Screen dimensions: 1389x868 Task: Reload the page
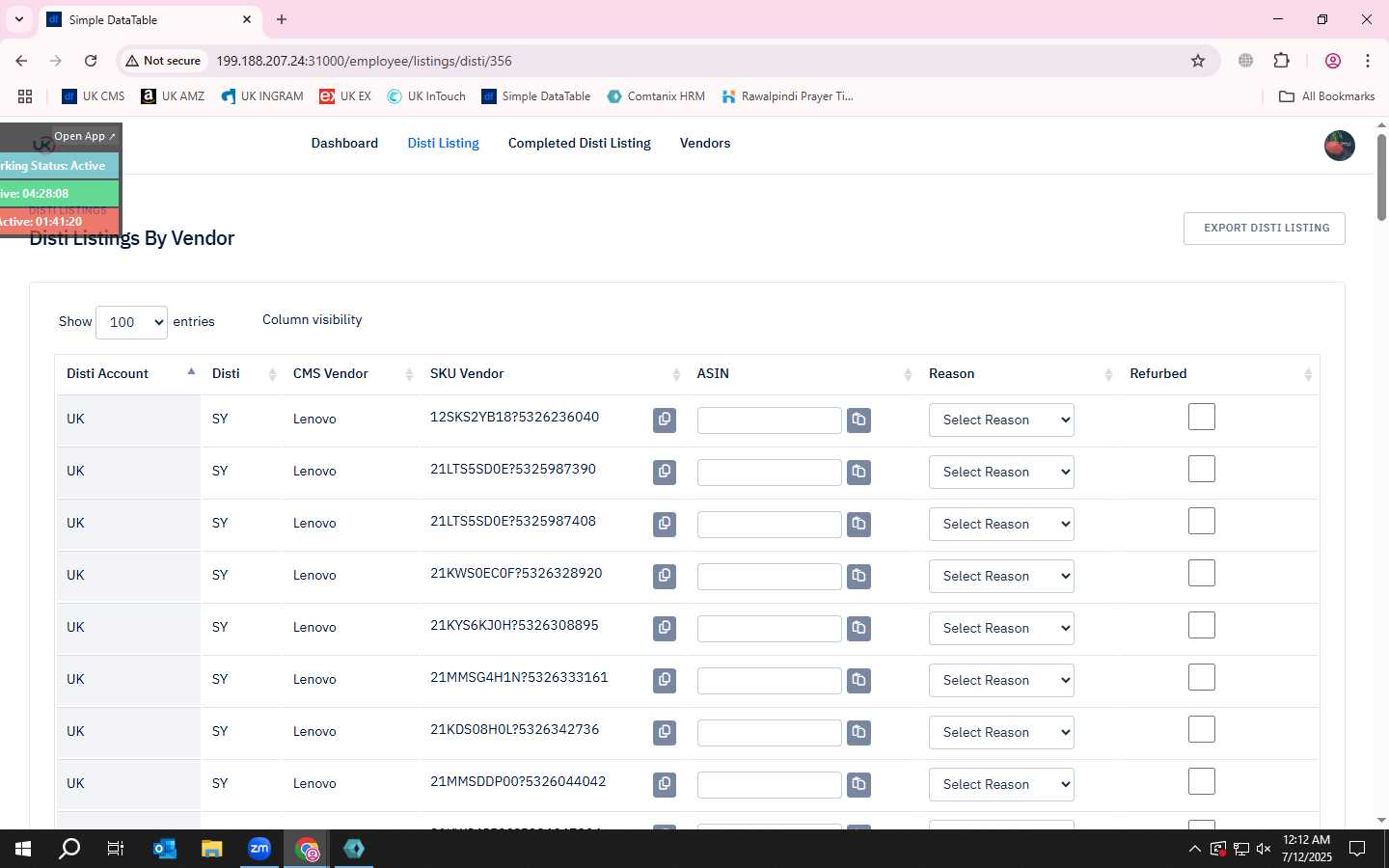91,61
